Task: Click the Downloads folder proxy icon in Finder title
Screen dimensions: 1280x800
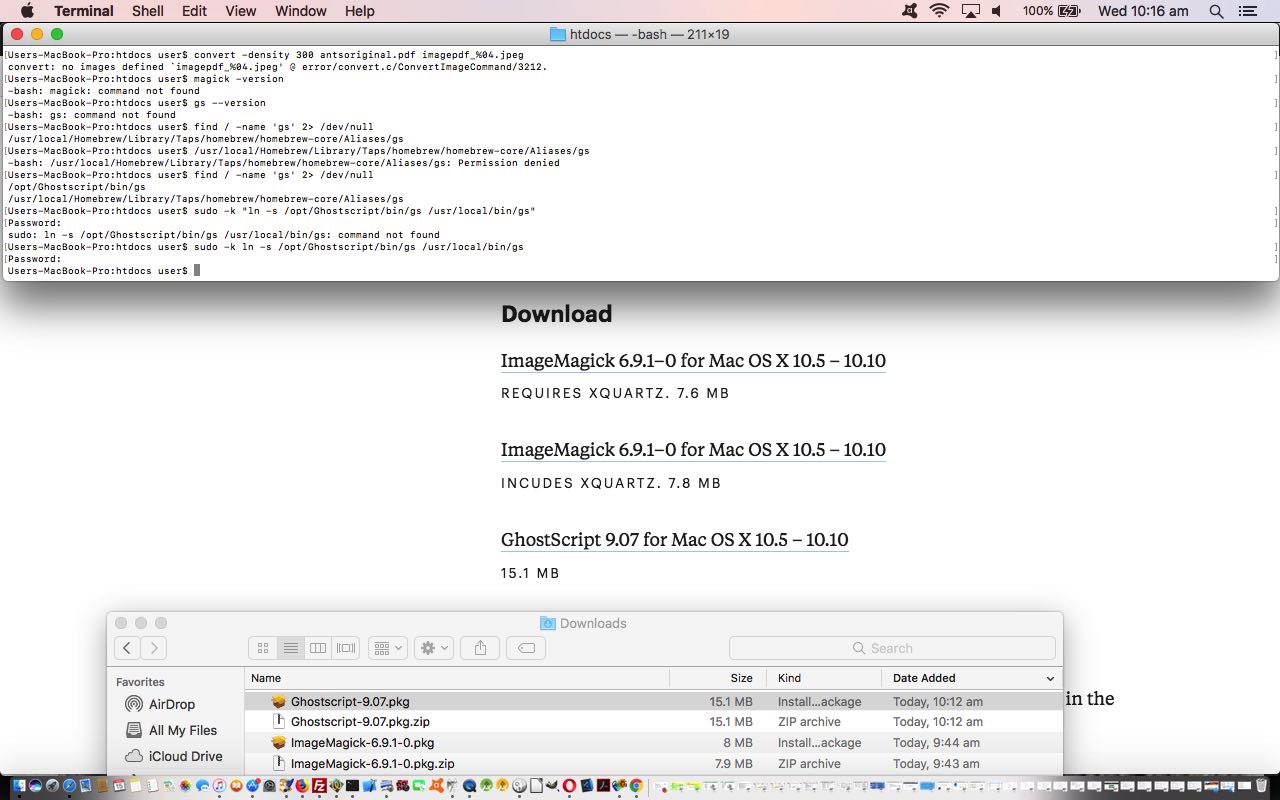Action: 547,623
